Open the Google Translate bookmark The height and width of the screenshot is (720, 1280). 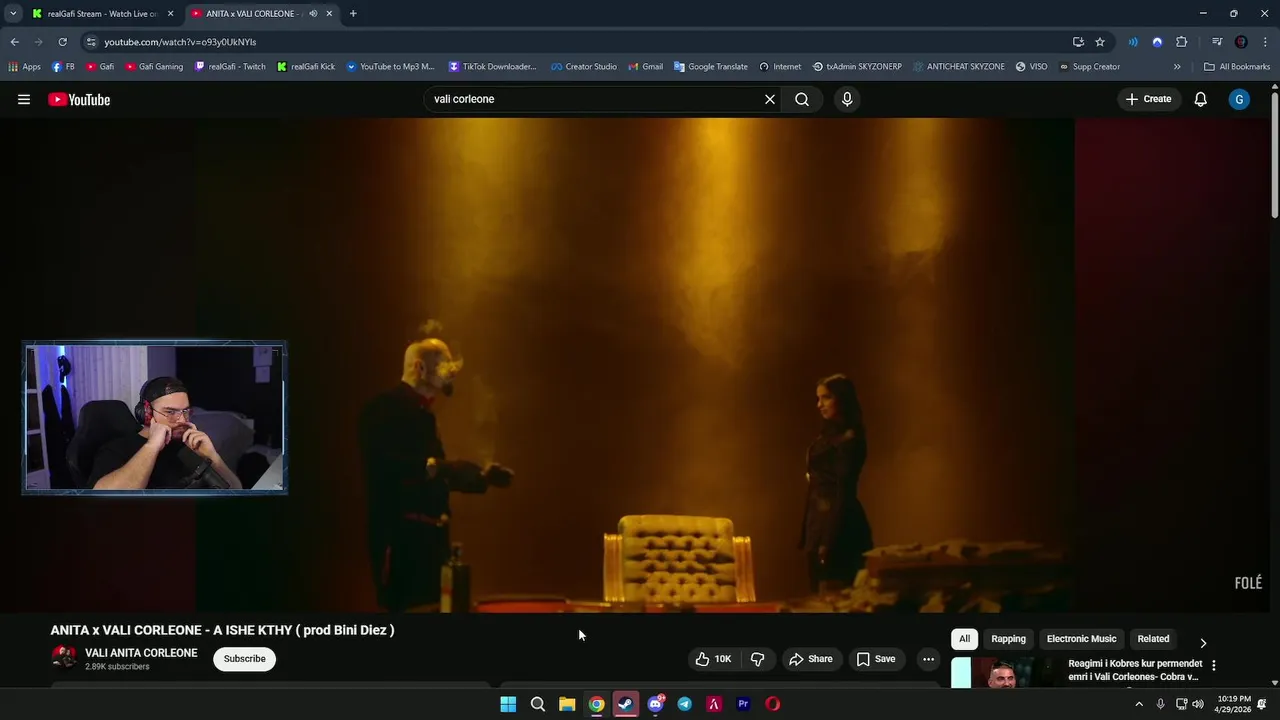tap(711, 67)
